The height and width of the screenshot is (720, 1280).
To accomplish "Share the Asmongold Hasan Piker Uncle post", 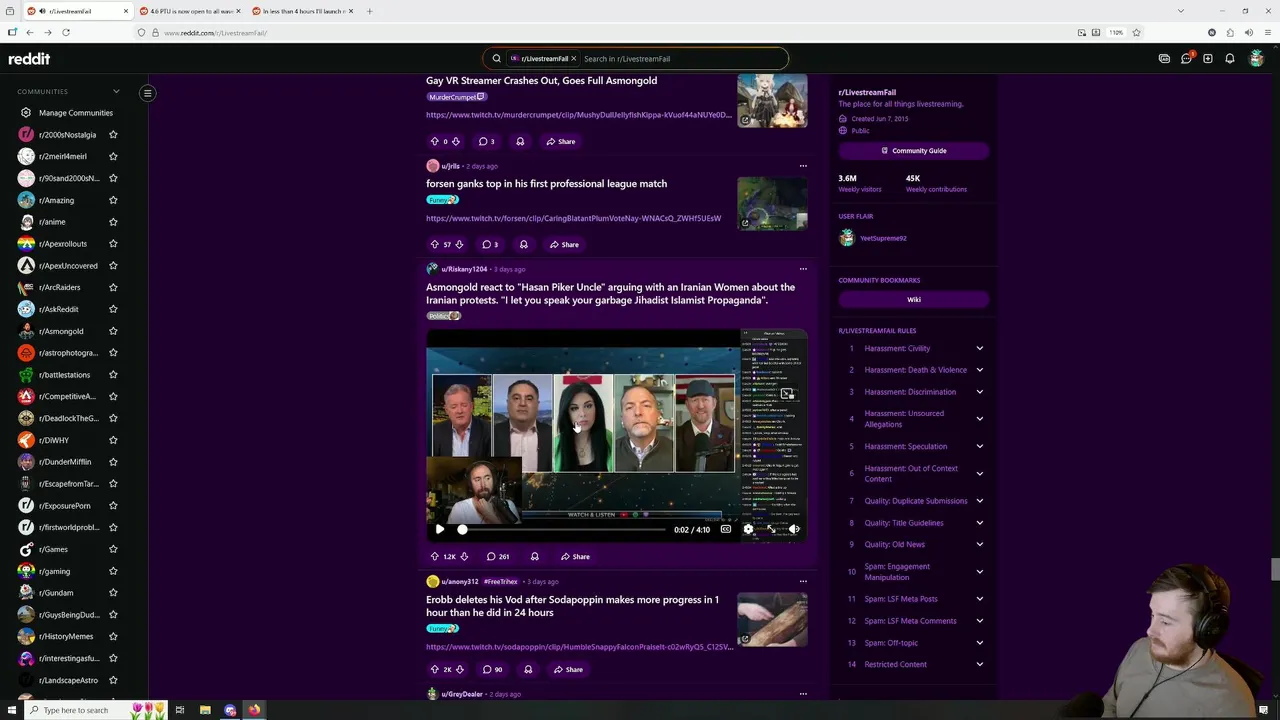I will pyautogui.click(x=575, y=556).
